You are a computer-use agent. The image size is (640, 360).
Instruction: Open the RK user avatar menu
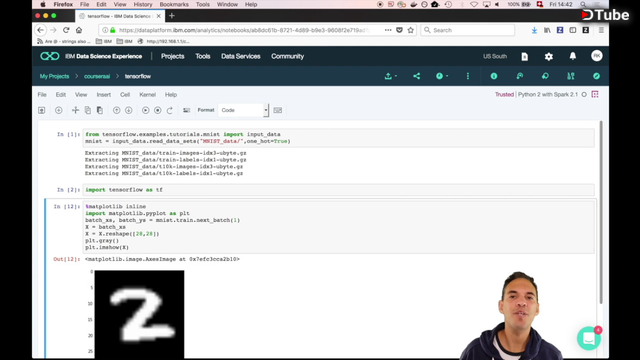coord(597,56)
